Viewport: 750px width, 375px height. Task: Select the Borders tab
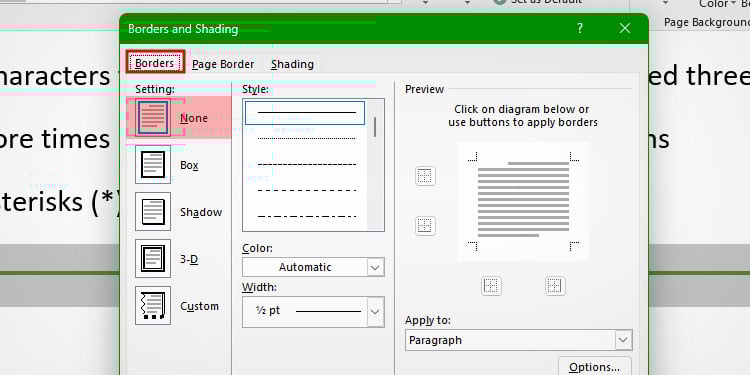pyautogui.click(x=155, y=63)
